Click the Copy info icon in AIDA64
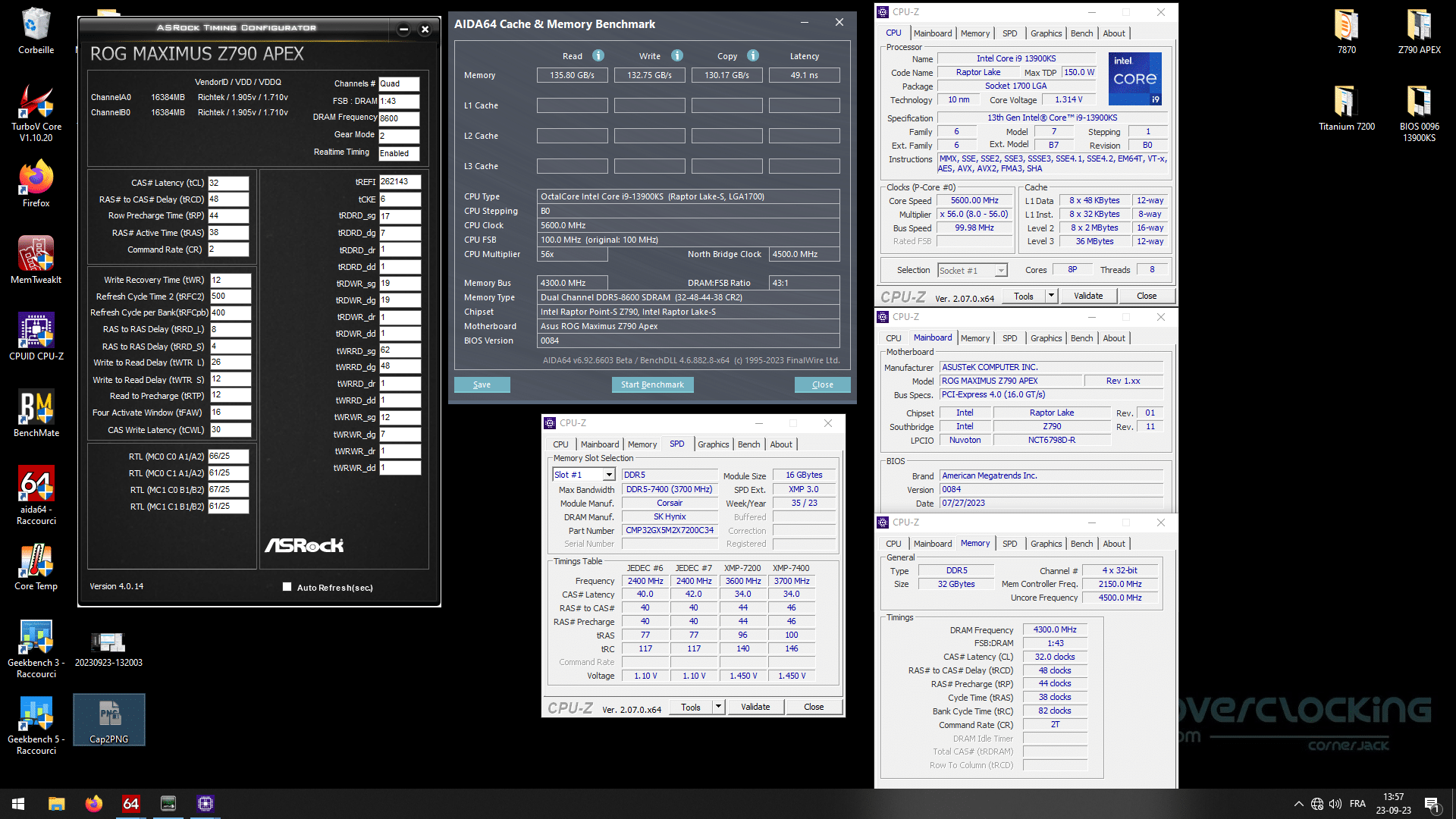This screenshot has height=819, width=1456. click(x=753, y=55)
